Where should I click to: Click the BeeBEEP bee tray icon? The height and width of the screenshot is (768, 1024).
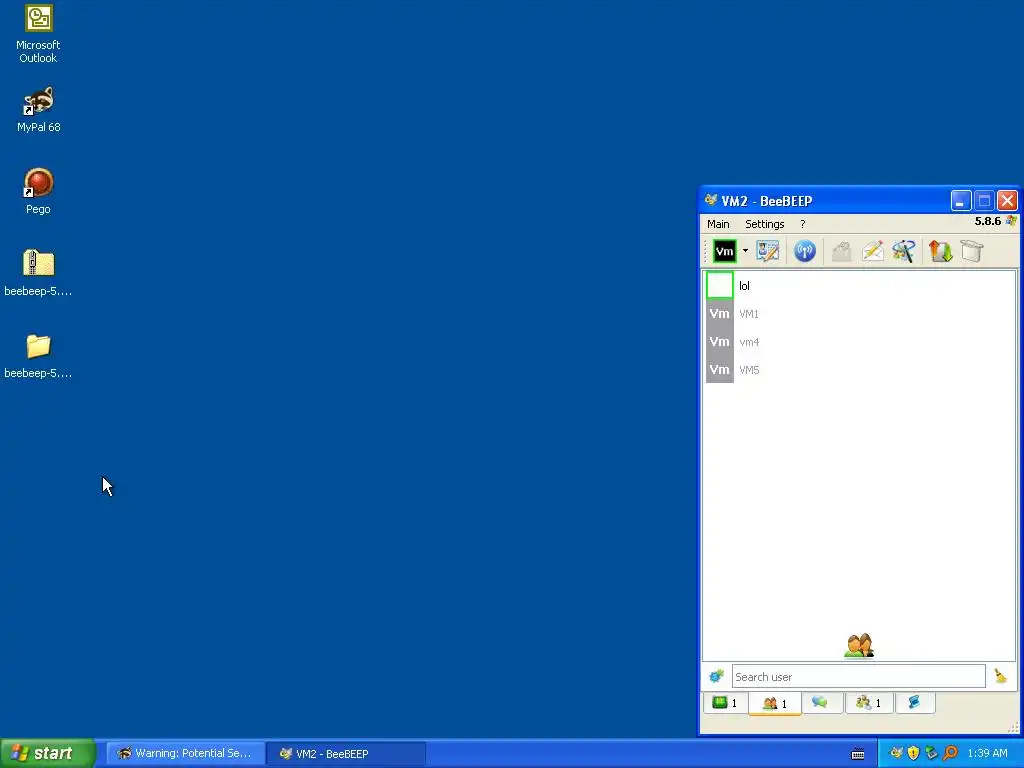click(897, 754)
